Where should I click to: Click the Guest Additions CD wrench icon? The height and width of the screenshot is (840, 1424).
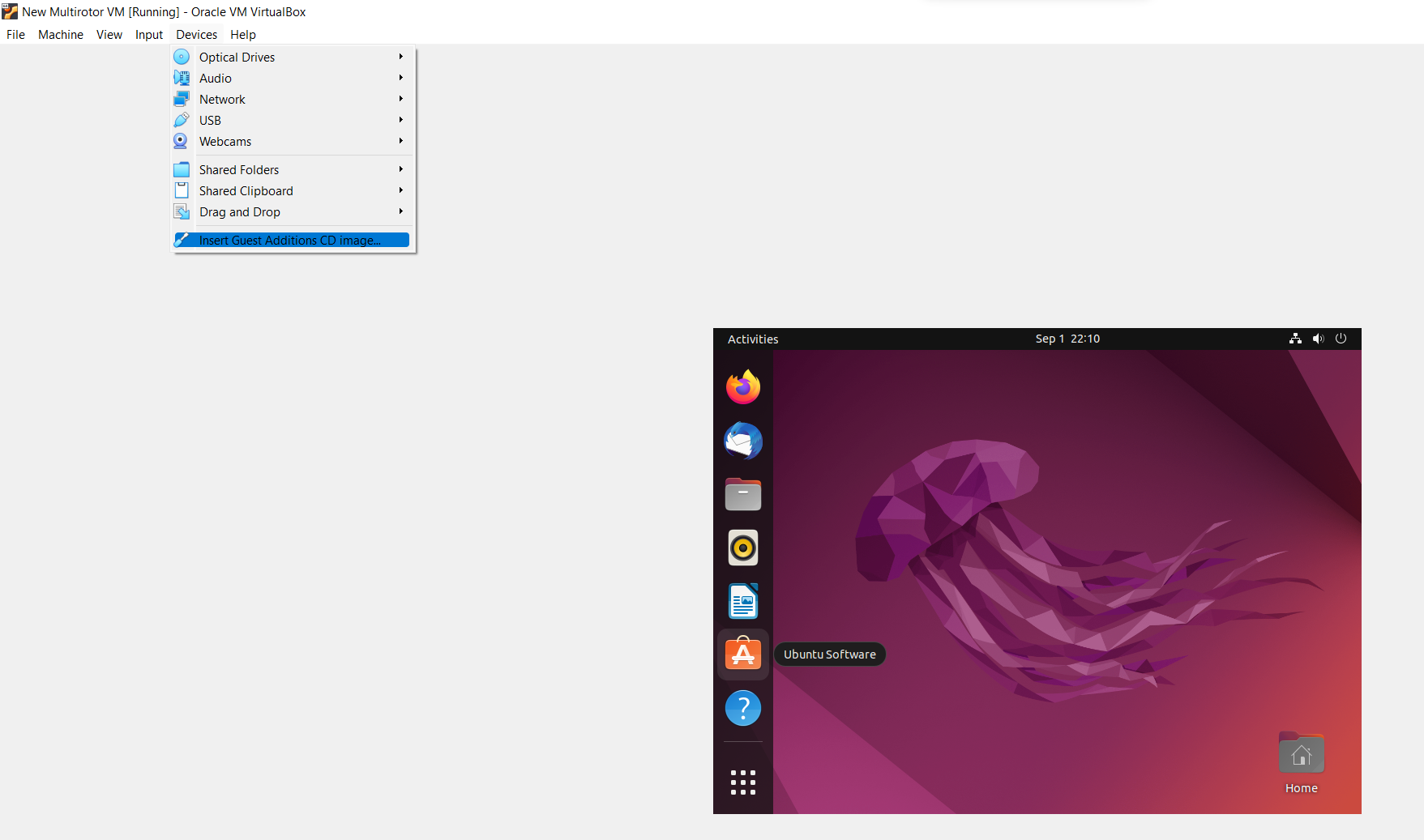(x=182, y=240)
